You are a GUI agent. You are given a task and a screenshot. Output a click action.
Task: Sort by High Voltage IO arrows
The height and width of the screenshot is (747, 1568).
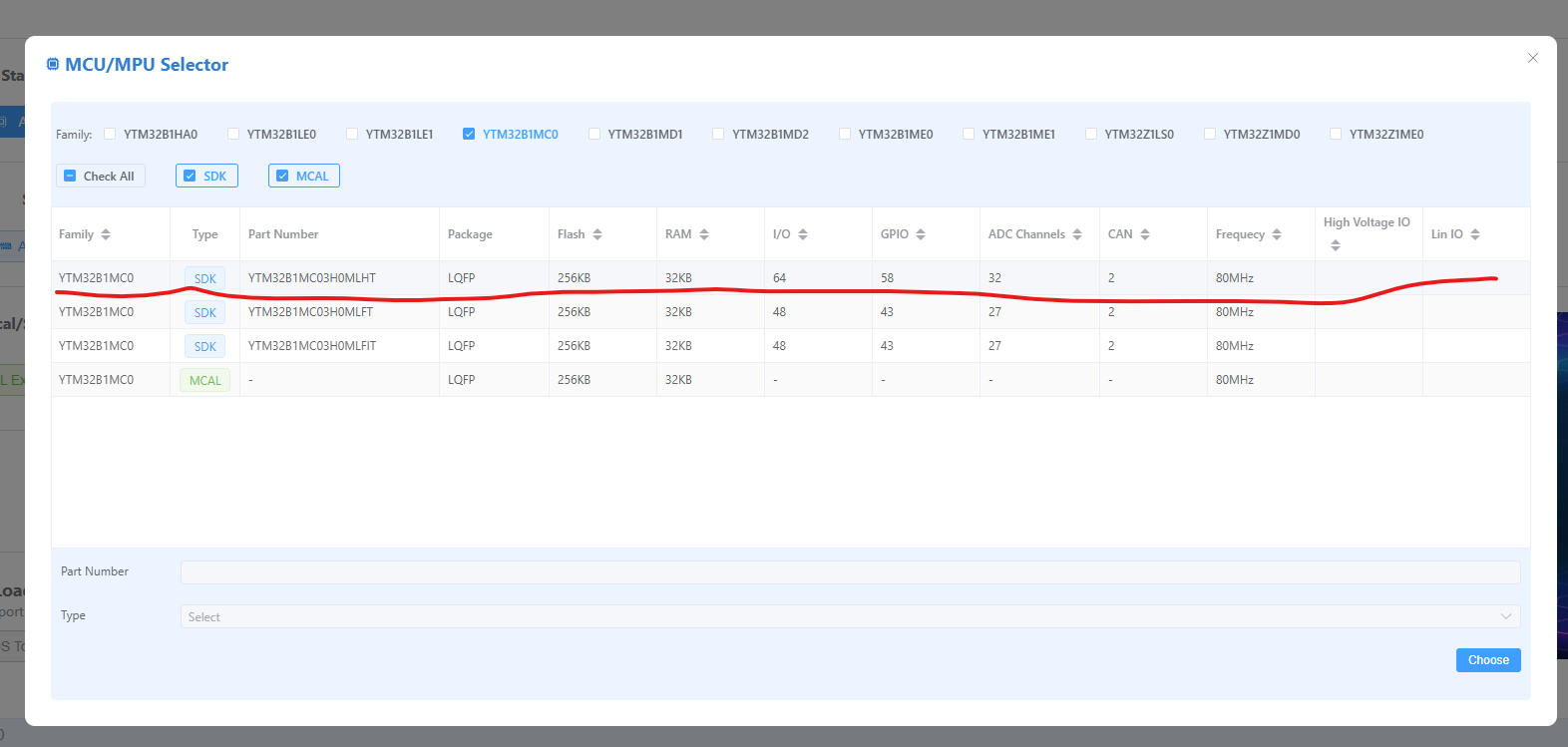tap(1336, 245)
